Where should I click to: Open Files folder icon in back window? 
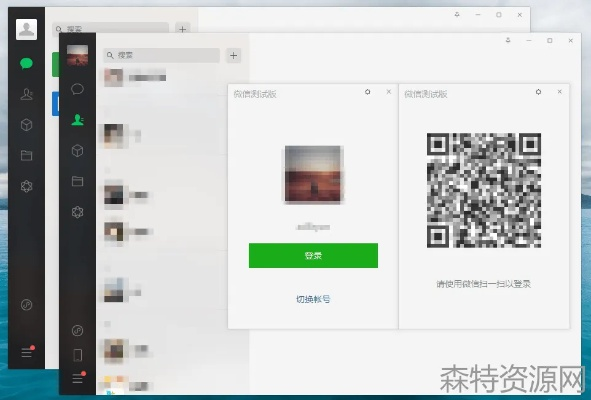[x=26, y=155]
